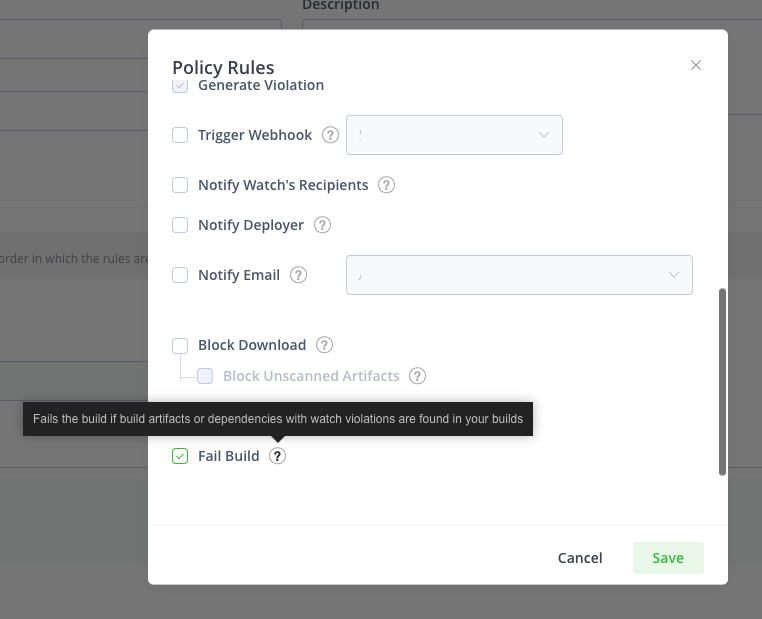Click help icon next to Notify Deployer

tap(322, 225)
